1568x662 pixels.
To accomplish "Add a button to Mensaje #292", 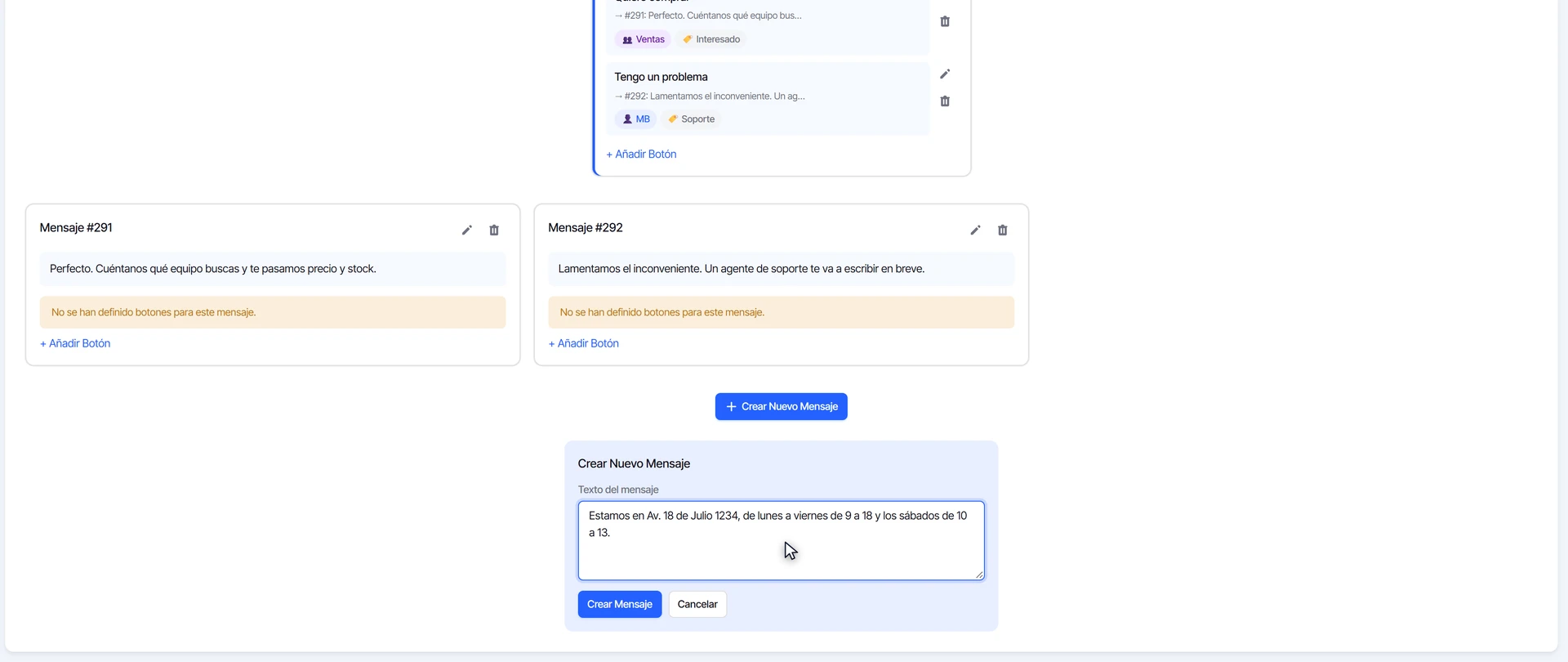I will [584, 343].
